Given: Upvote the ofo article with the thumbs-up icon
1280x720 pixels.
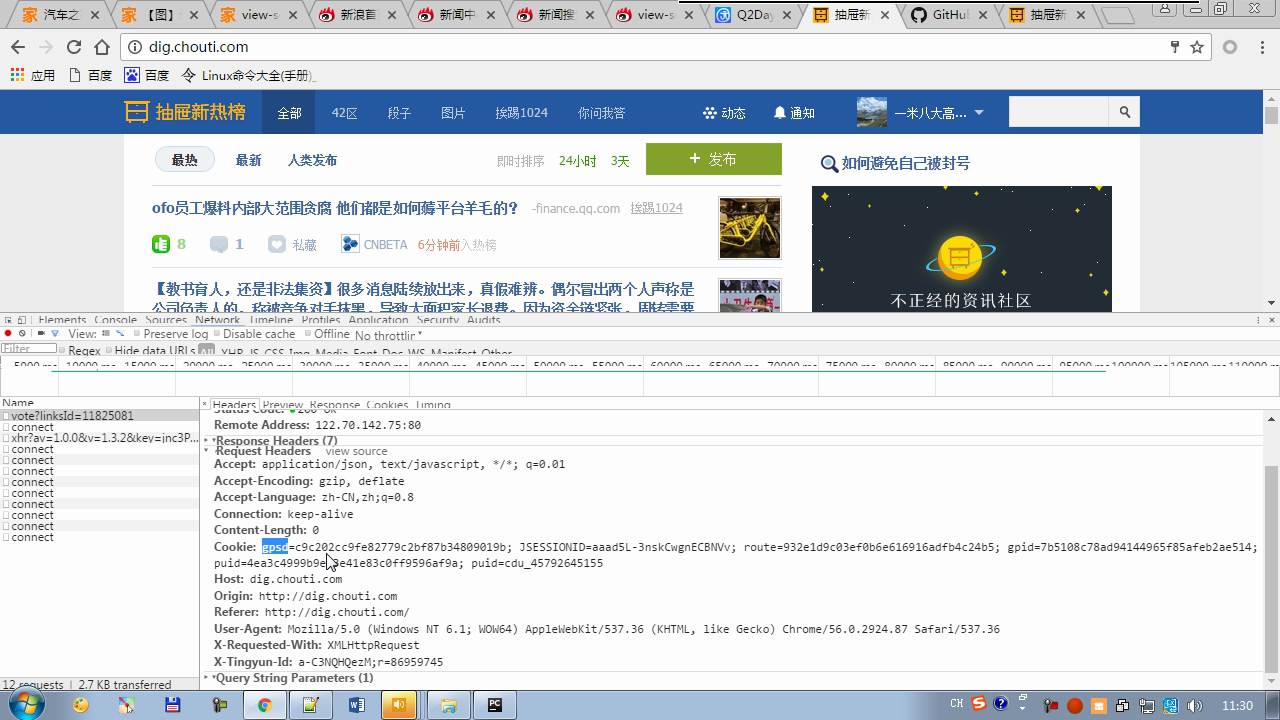Looking at the screenshot, I should pyautogui.click(x=161, y=243).
